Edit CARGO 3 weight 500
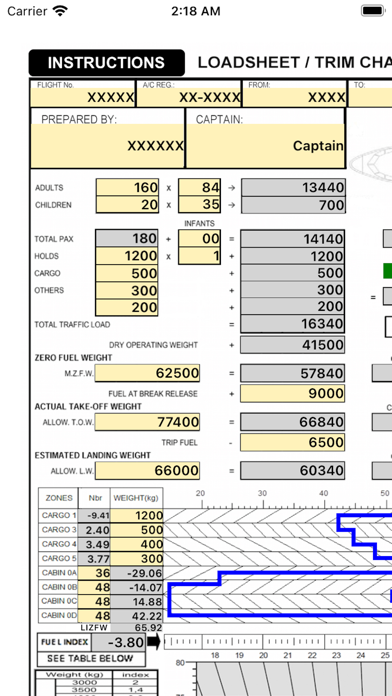Viewport: 392px width, 696px height. coord(137,530)
